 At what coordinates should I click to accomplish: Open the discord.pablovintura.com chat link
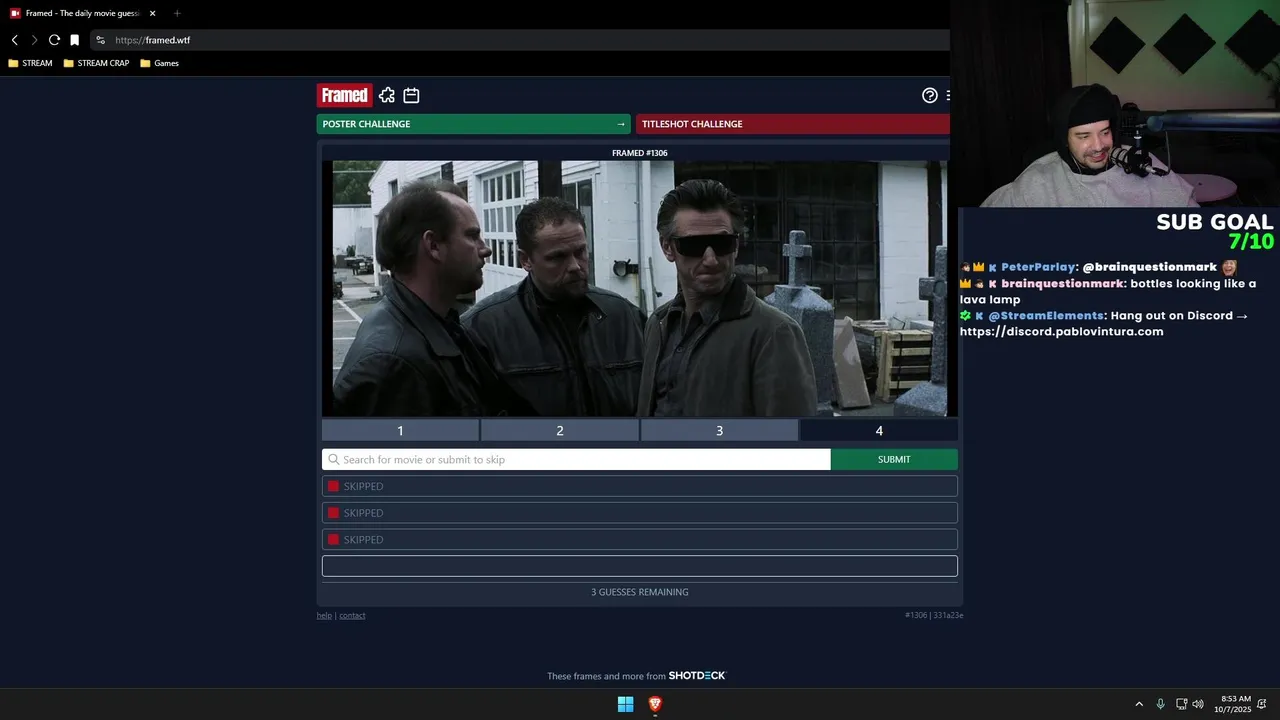[x=1062, y=331]
